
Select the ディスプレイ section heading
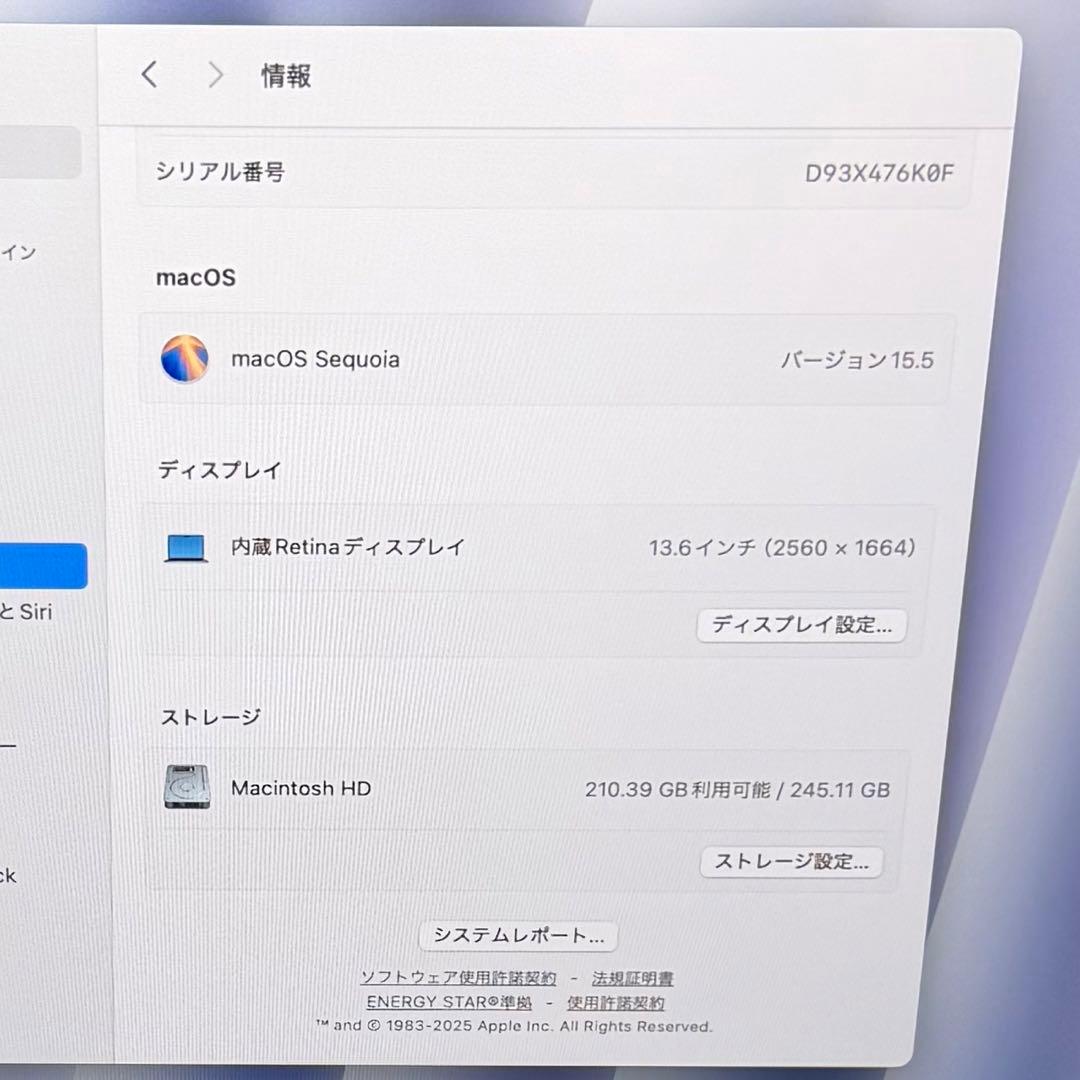220,469
